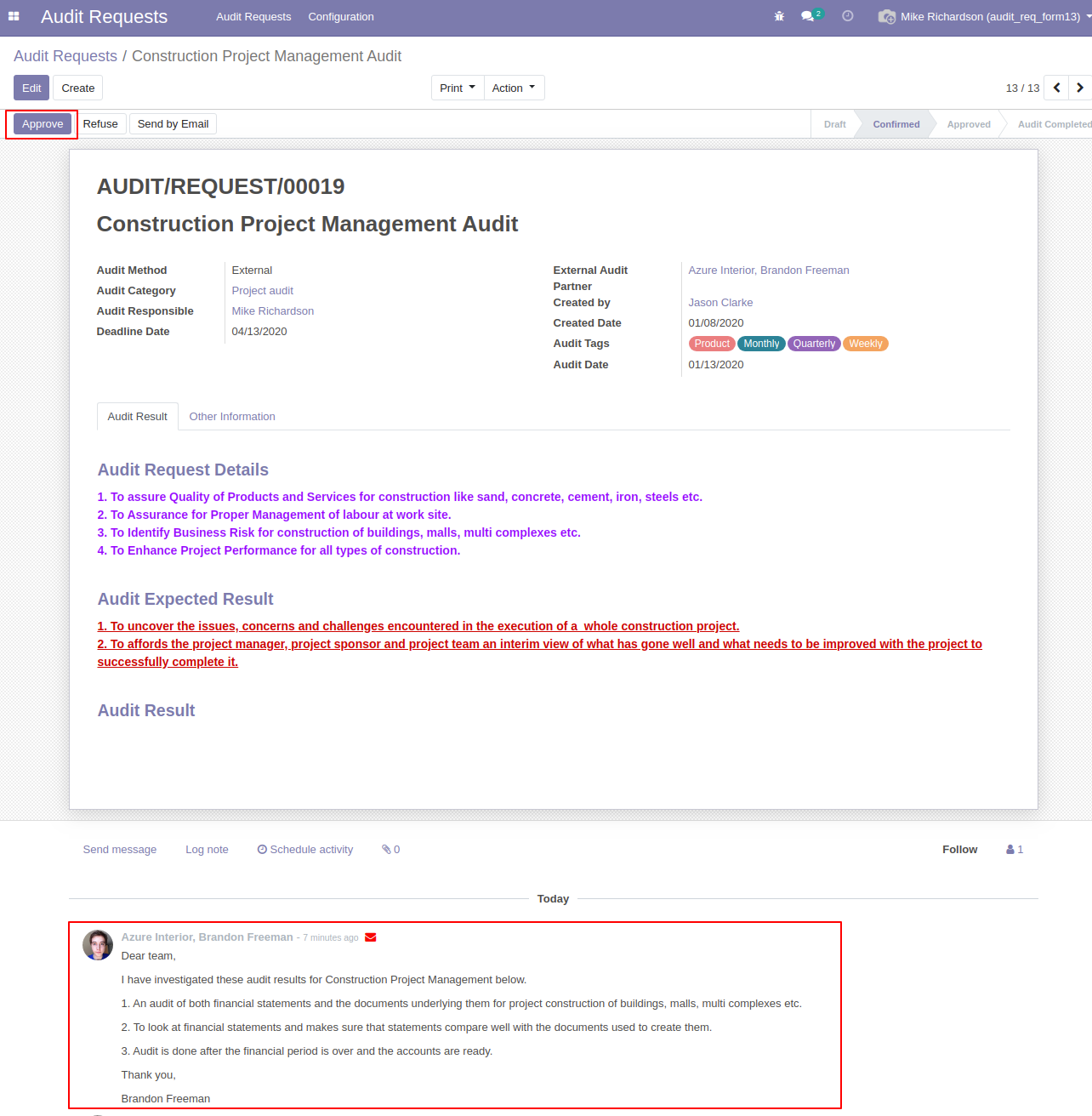Click the '7 minutes ago' timestamp
Screen dimensions: 1092x1116
330,938
